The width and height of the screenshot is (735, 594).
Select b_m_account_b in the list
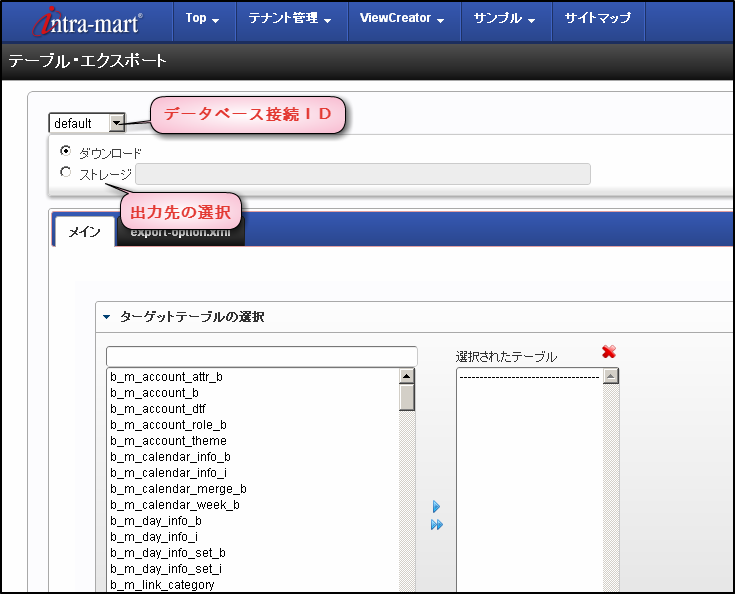point(253,393)
